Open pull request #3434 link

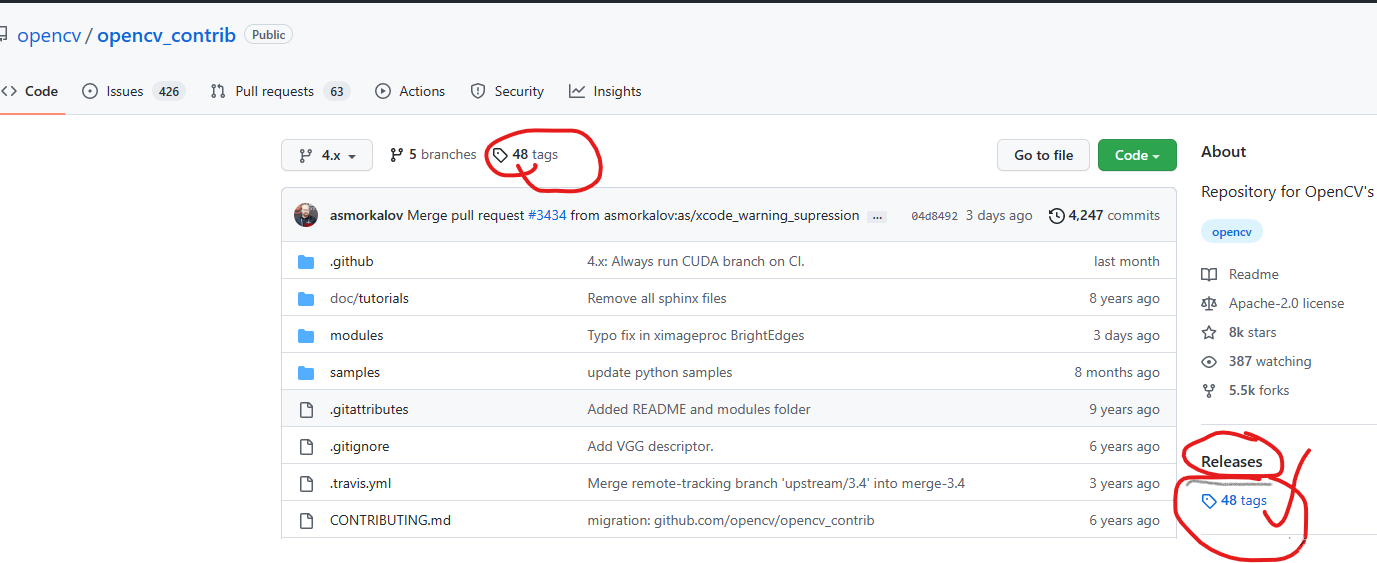pos(547,215)
